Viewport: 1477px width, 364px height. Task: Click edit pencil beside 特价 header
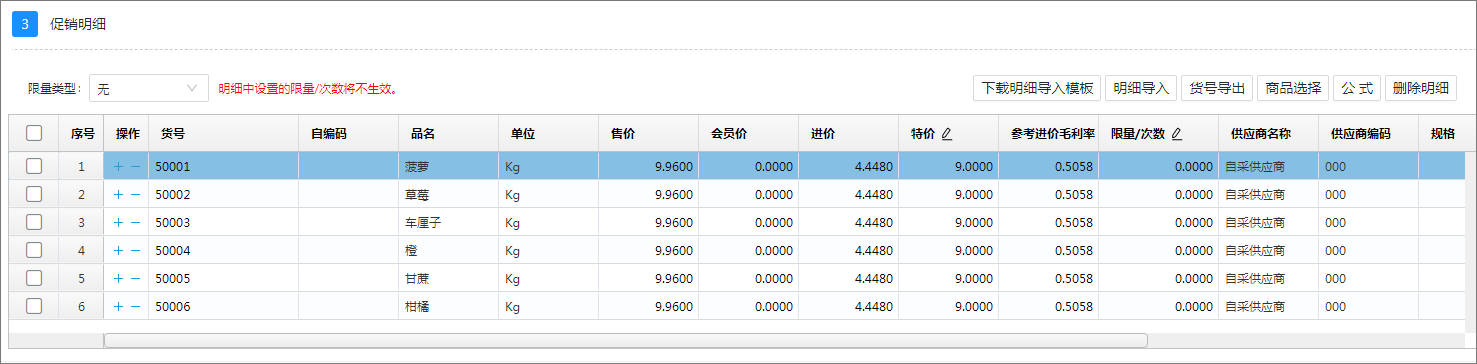(x=946, y=134)
